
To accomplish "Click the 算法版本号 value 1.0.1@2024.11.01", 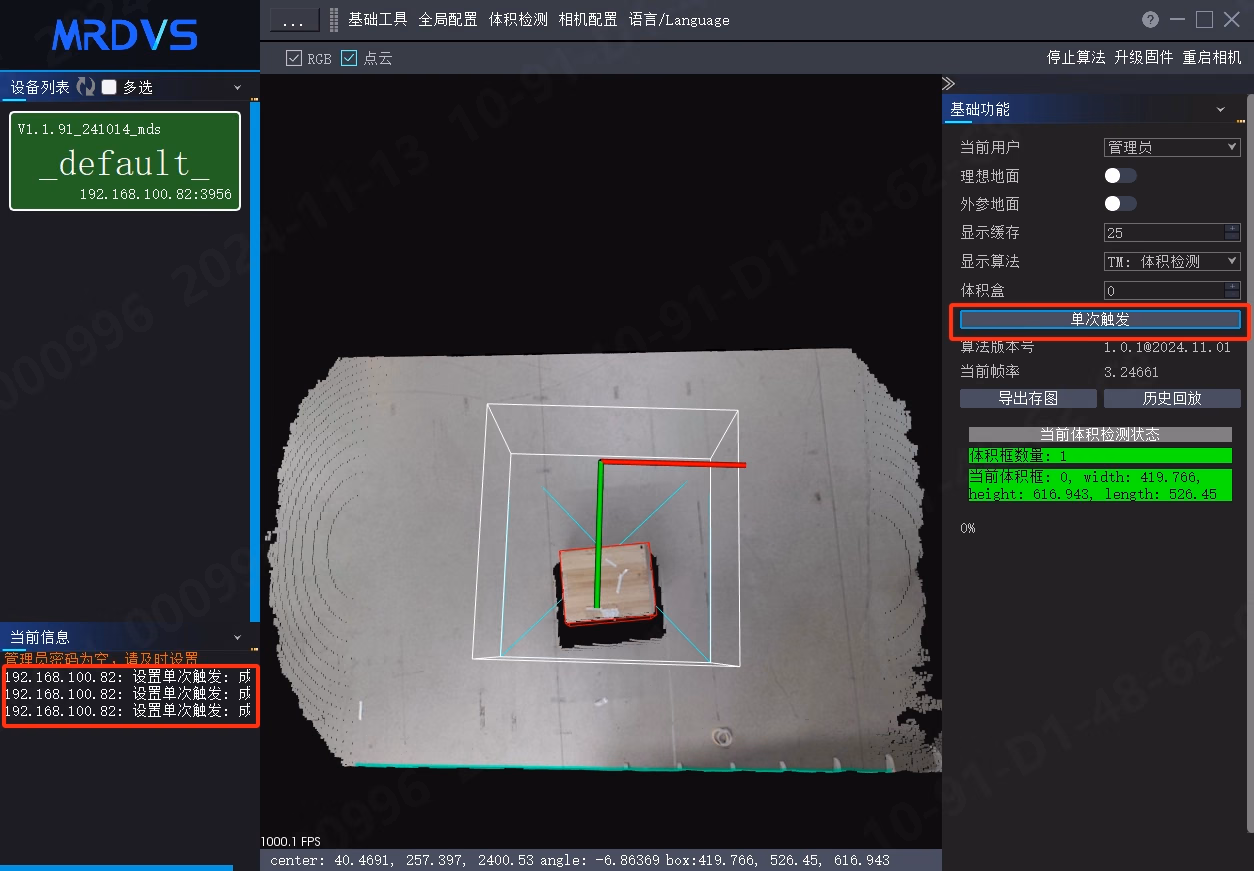I will tap(1167, 347).
